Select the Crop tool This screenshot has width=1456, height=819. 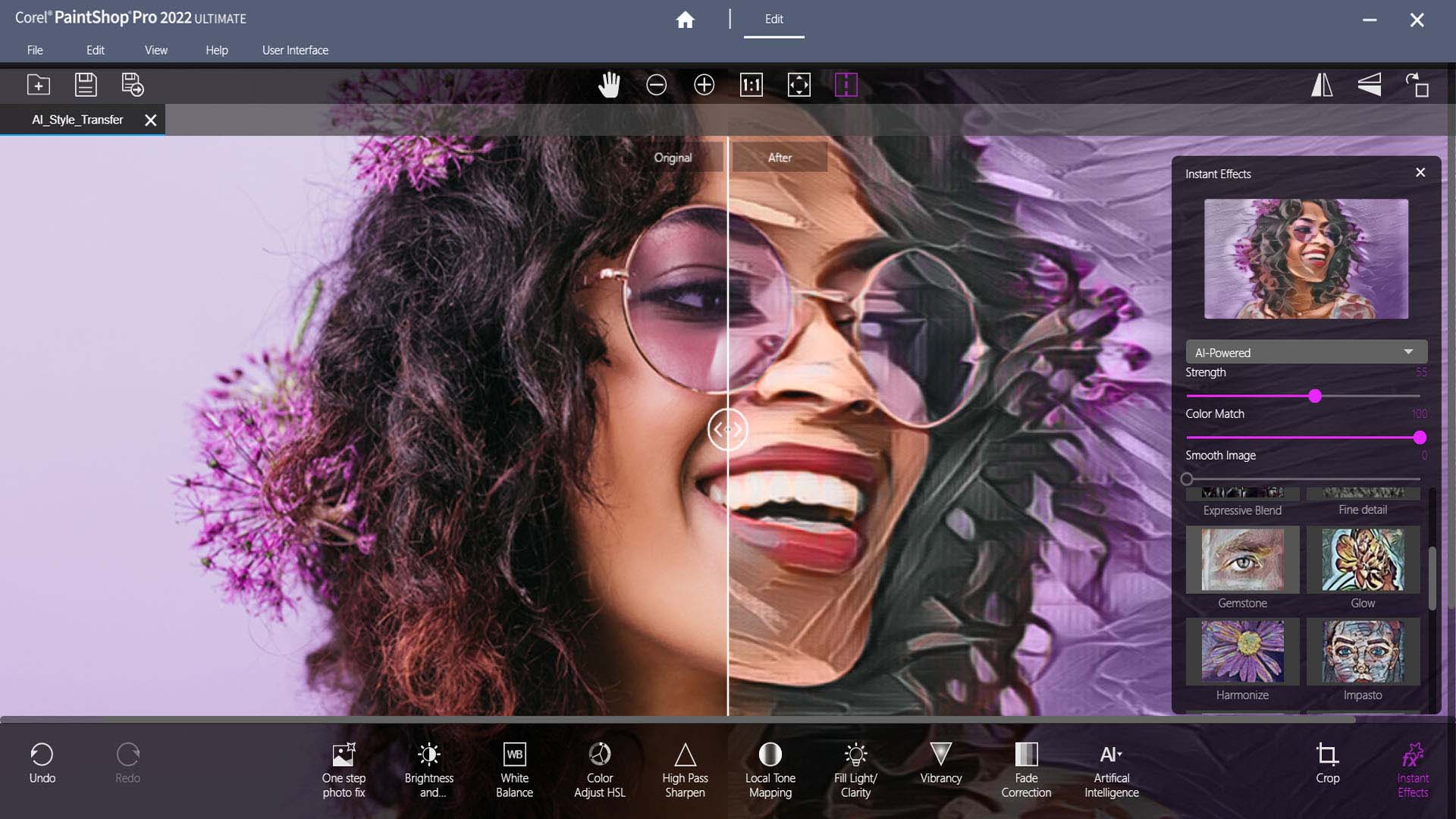click(x=1327, y=762)
